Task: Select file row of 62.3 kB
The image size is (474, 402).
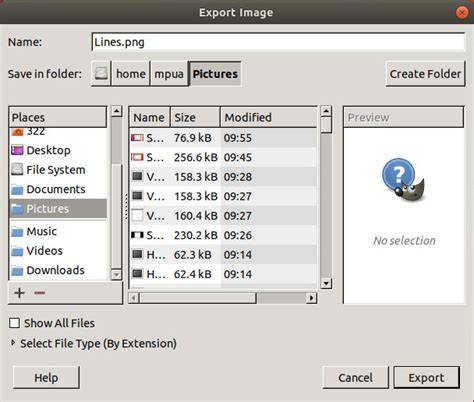Action: pyautogui.click(x=223, y=255)
